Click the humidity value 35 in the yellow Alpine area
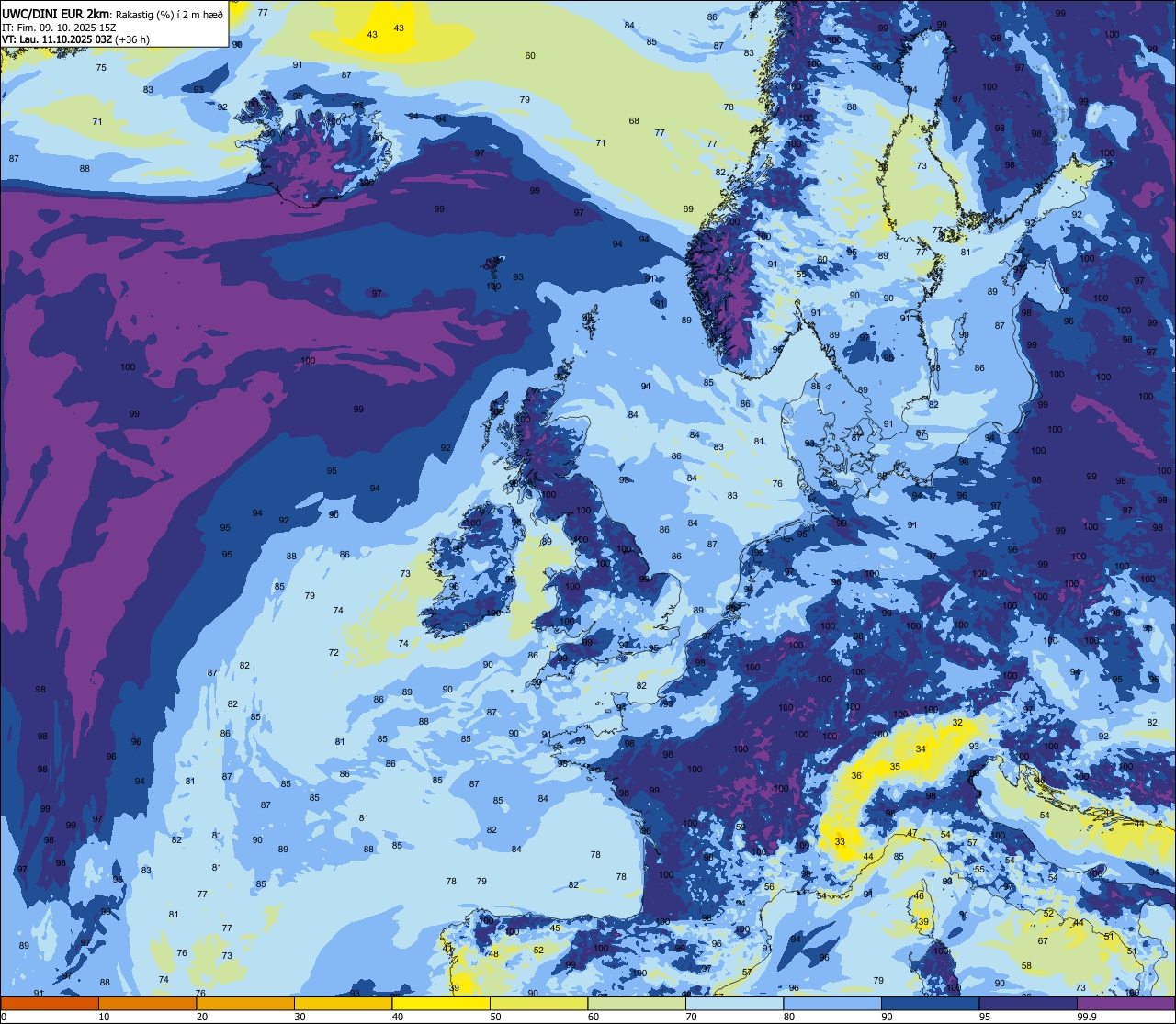Screen dimensions: 1176x1024 click(x=895, y=766)
